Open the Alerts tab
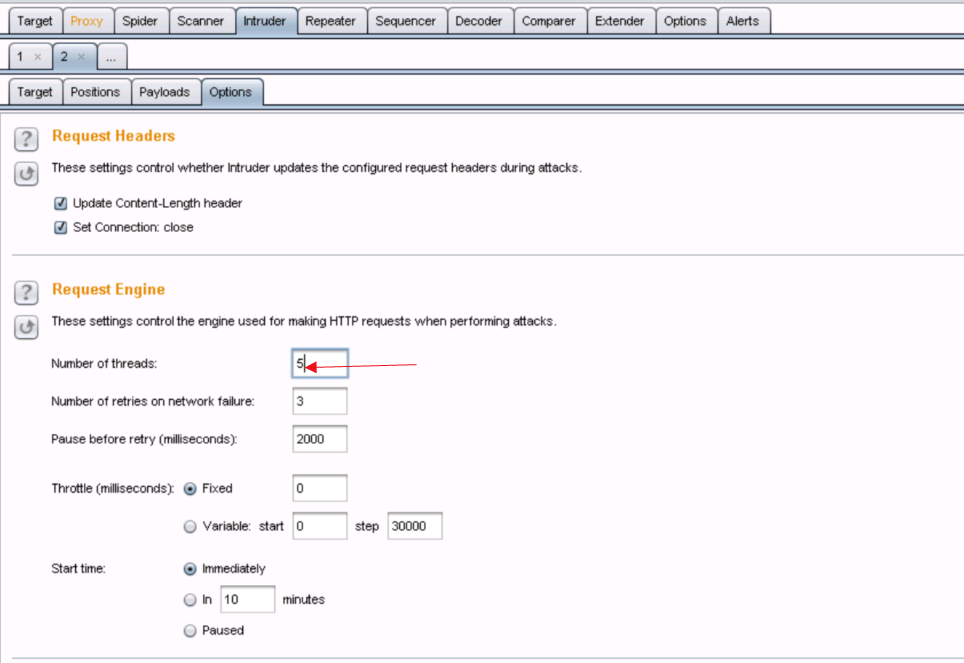This screenshot has height=663, width=964. 743,21
